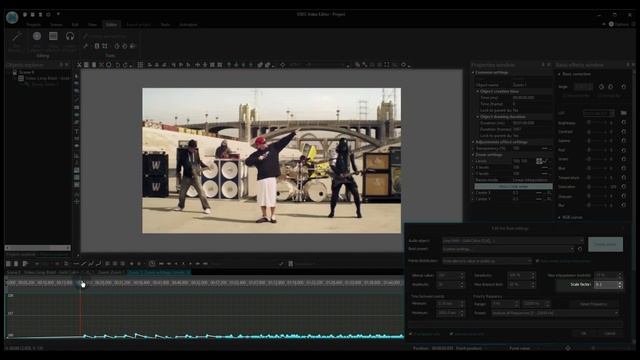Select the Text tool in left toolbar
This screenshot has width=640, height=360.
(x=76, y=131)
